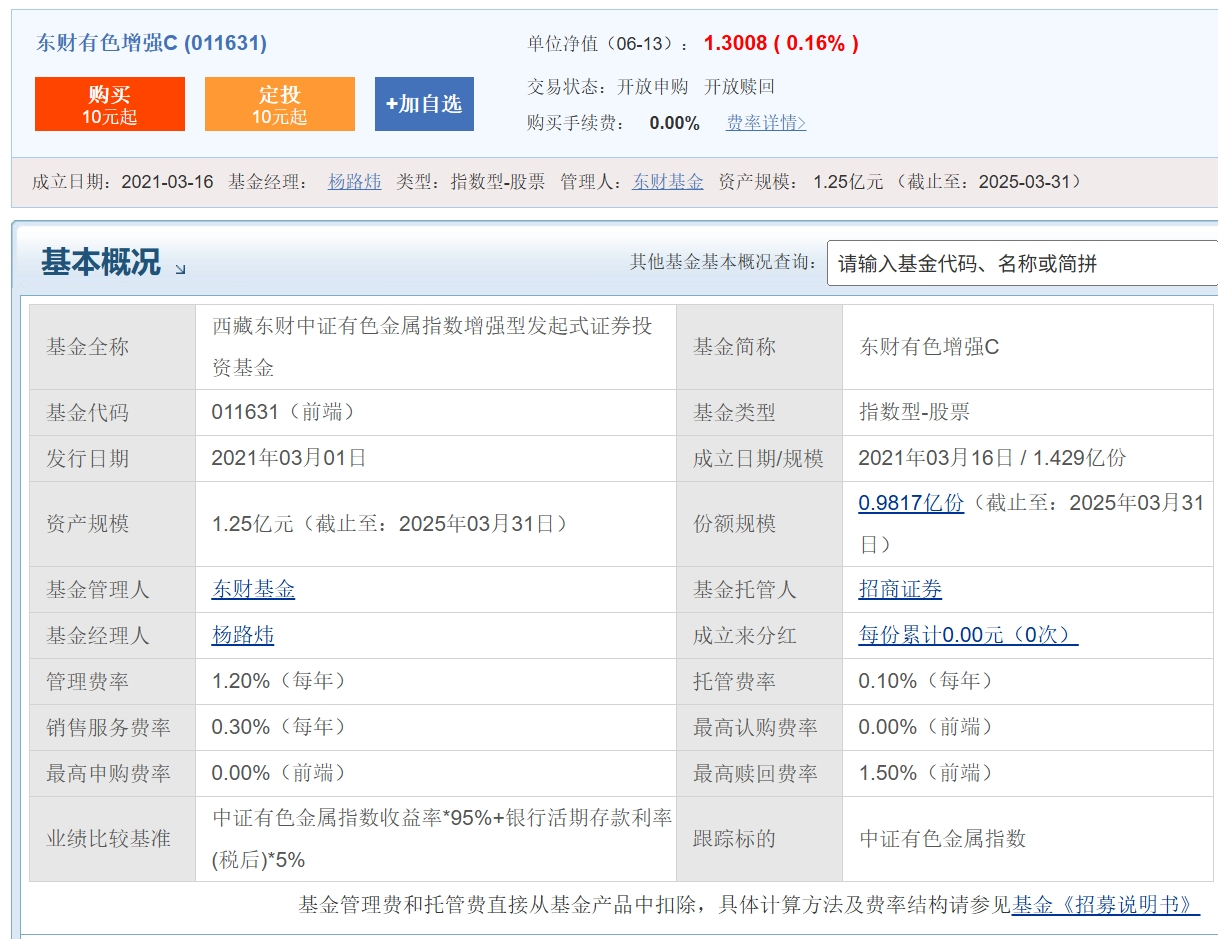Select the 0.00%（前端） value in 最高申购费率 row
Image resolution: width=1218 pixels, height=939 pixels.
tap(279, 773)
